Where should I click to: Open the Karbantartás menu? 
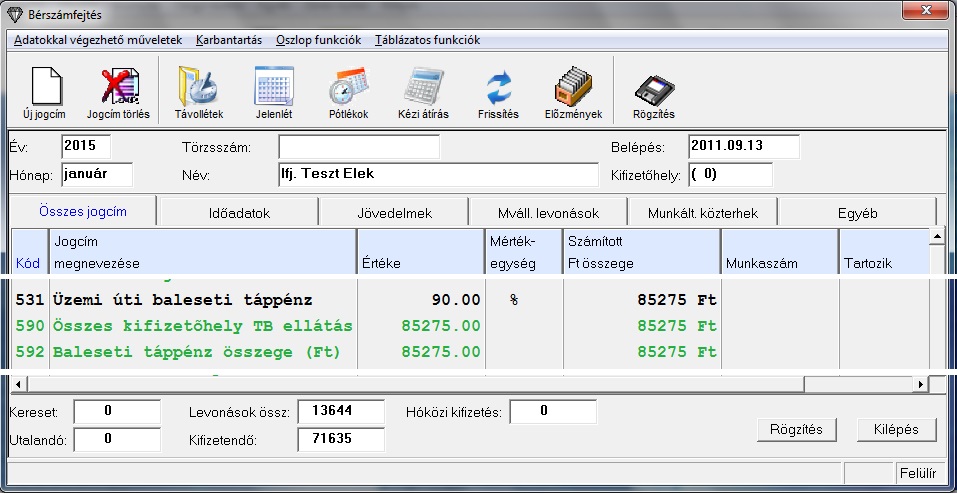pyautogui.click(x=229, y=40)
